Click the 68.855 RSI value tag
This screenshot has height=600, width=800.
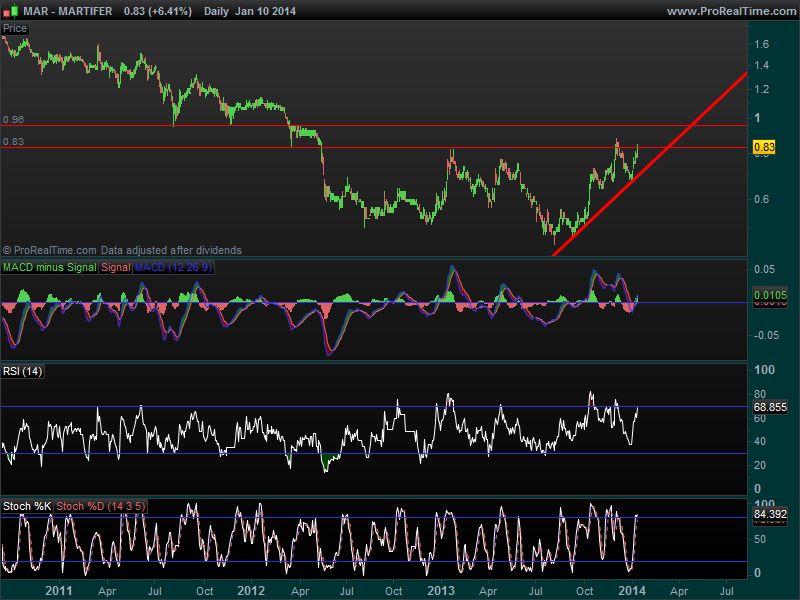click(770, 407)
